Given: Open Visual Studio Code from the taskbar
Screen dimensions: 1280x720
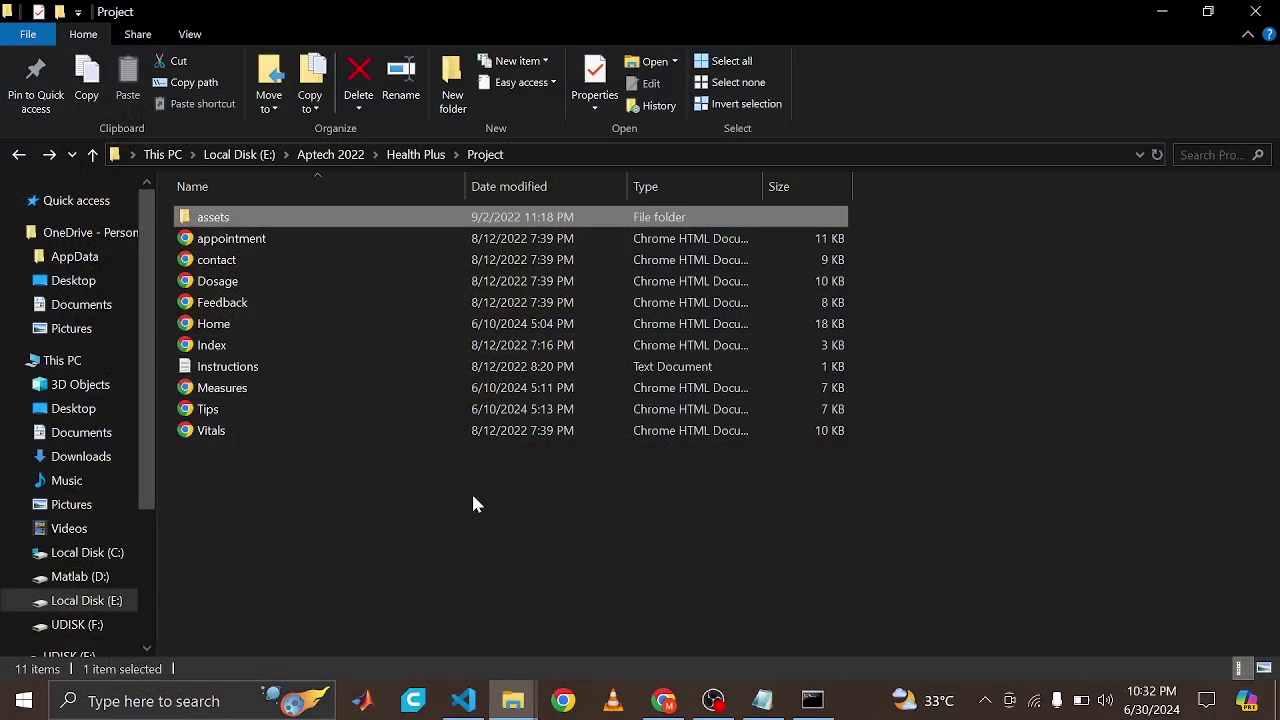Looking at the screenshot, I should [x=463, y=700].
